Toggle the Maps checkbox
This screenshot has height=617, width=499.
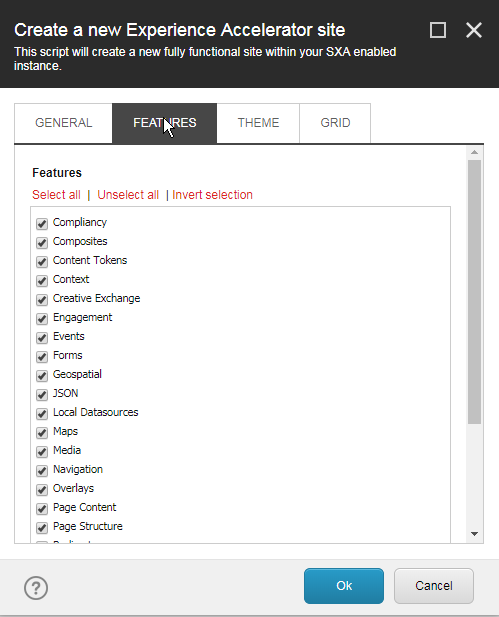[x=42, y=432]
